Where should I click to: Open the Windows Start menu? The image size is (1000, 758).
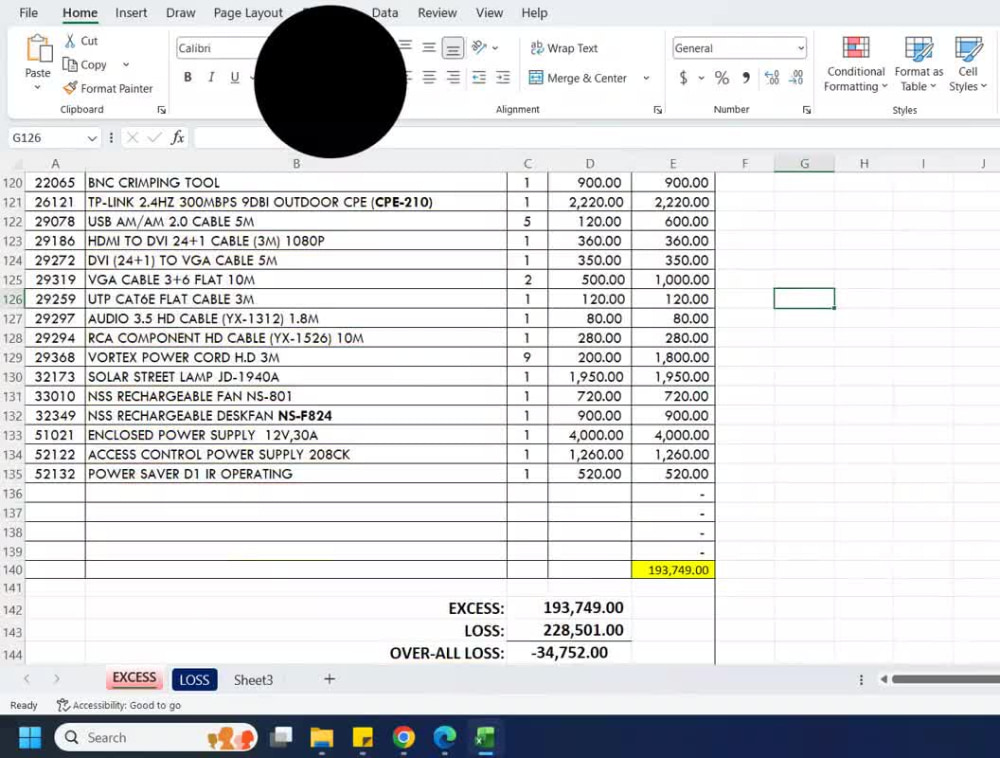pyautogui.click(x=29, y=738)
